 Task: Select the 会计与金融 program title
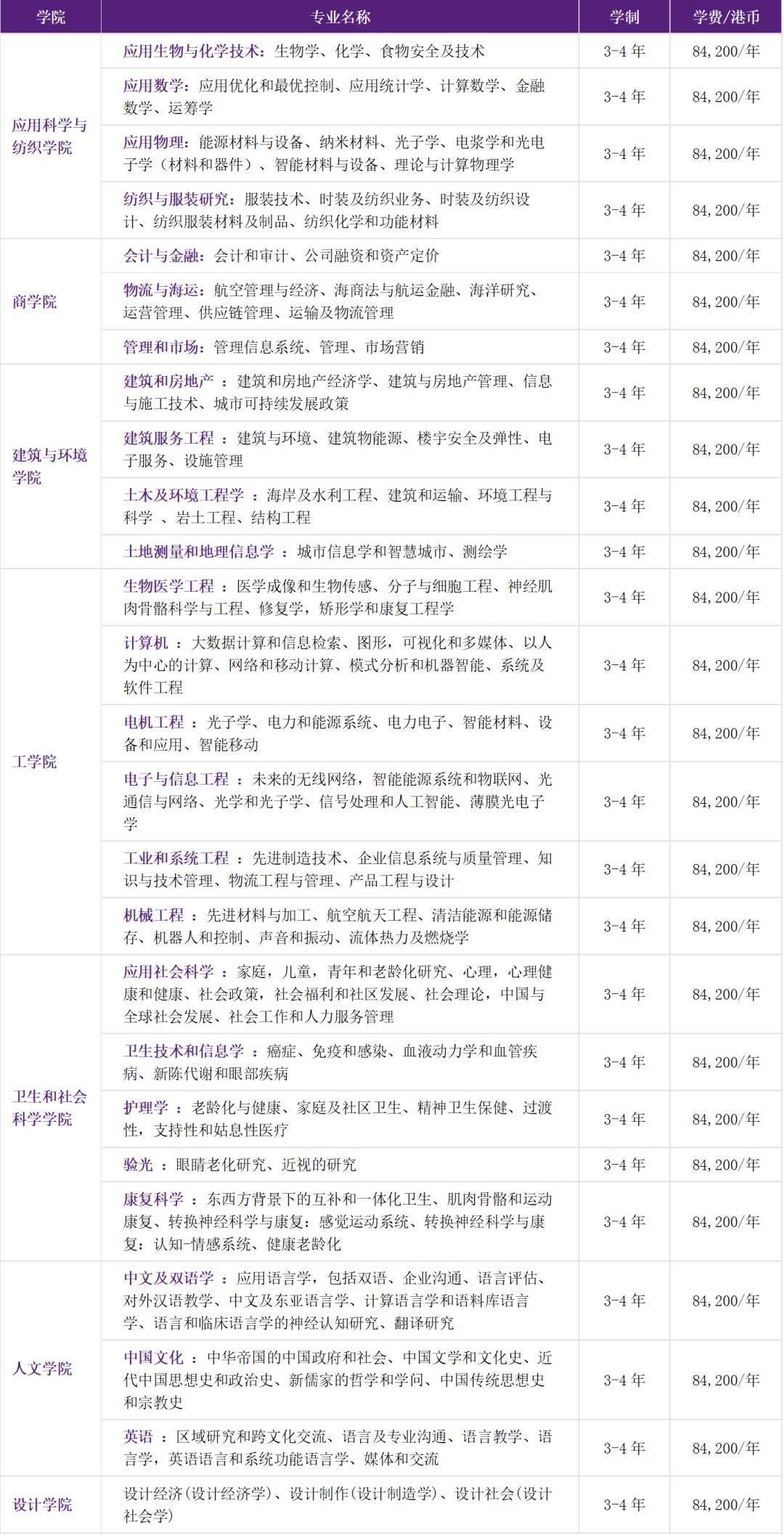(x=160, y=256)
